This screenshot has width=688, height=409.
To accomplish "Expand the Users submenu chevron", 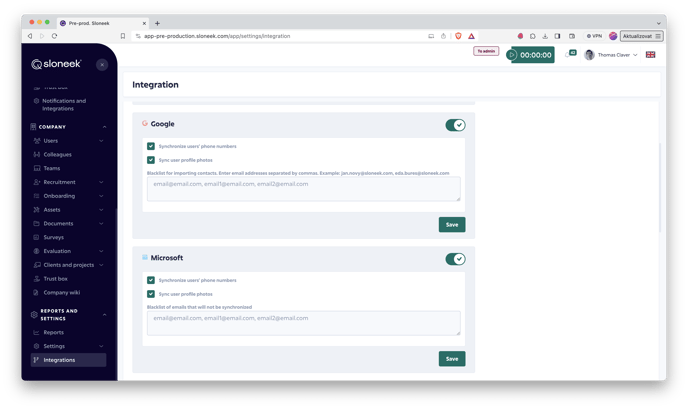I will pos(101,141).
